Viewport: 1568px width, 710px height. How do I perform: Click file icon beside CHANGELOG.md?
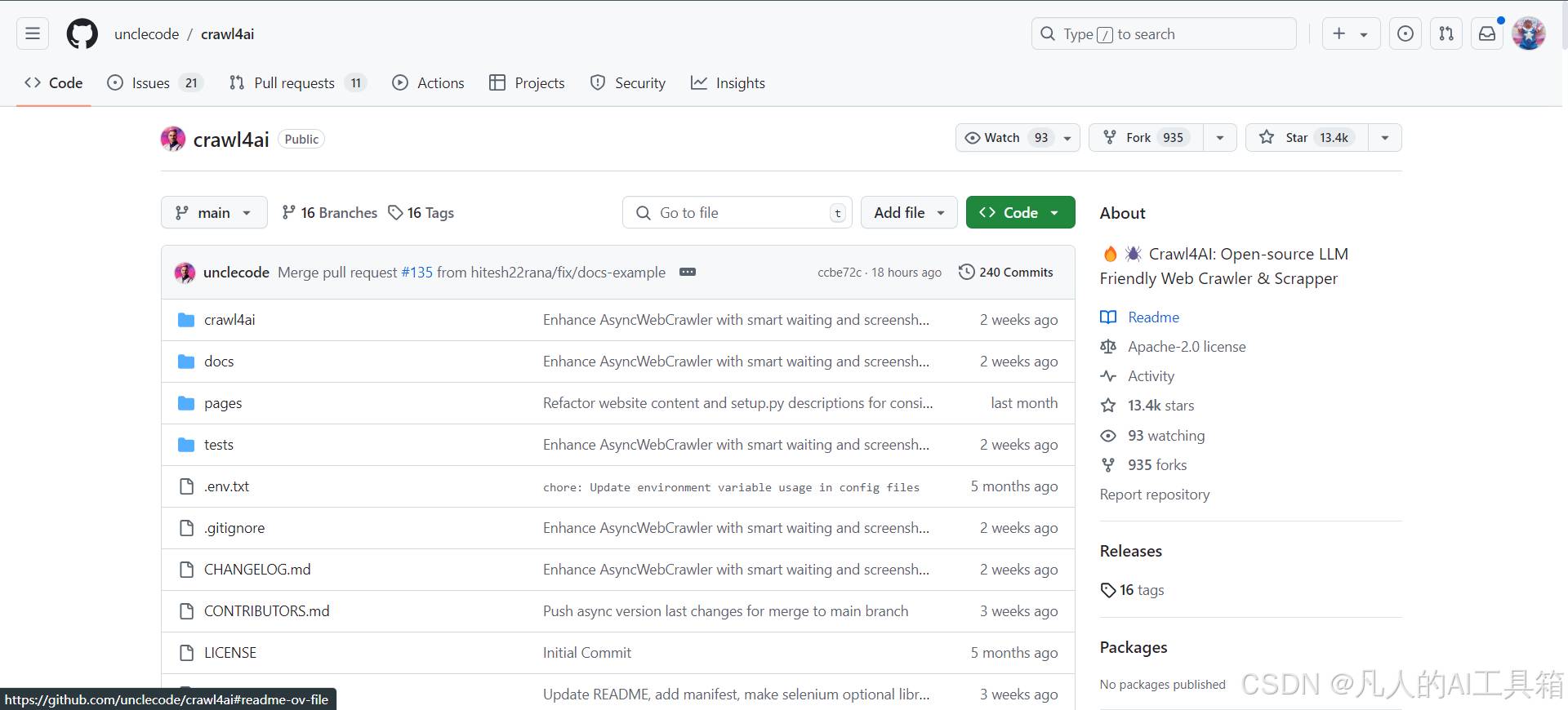[186, 569]
